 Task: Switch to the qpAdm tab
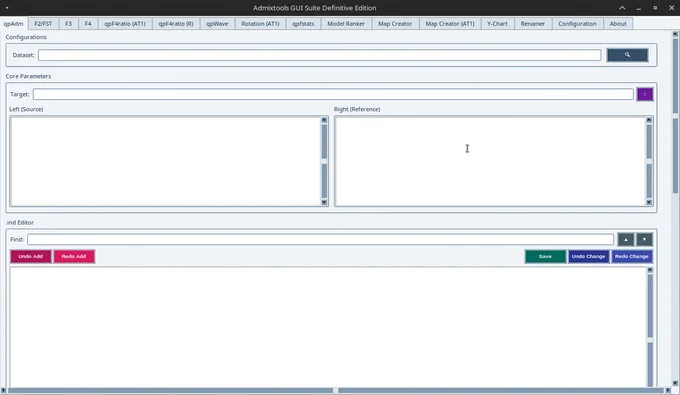[13, 24]
